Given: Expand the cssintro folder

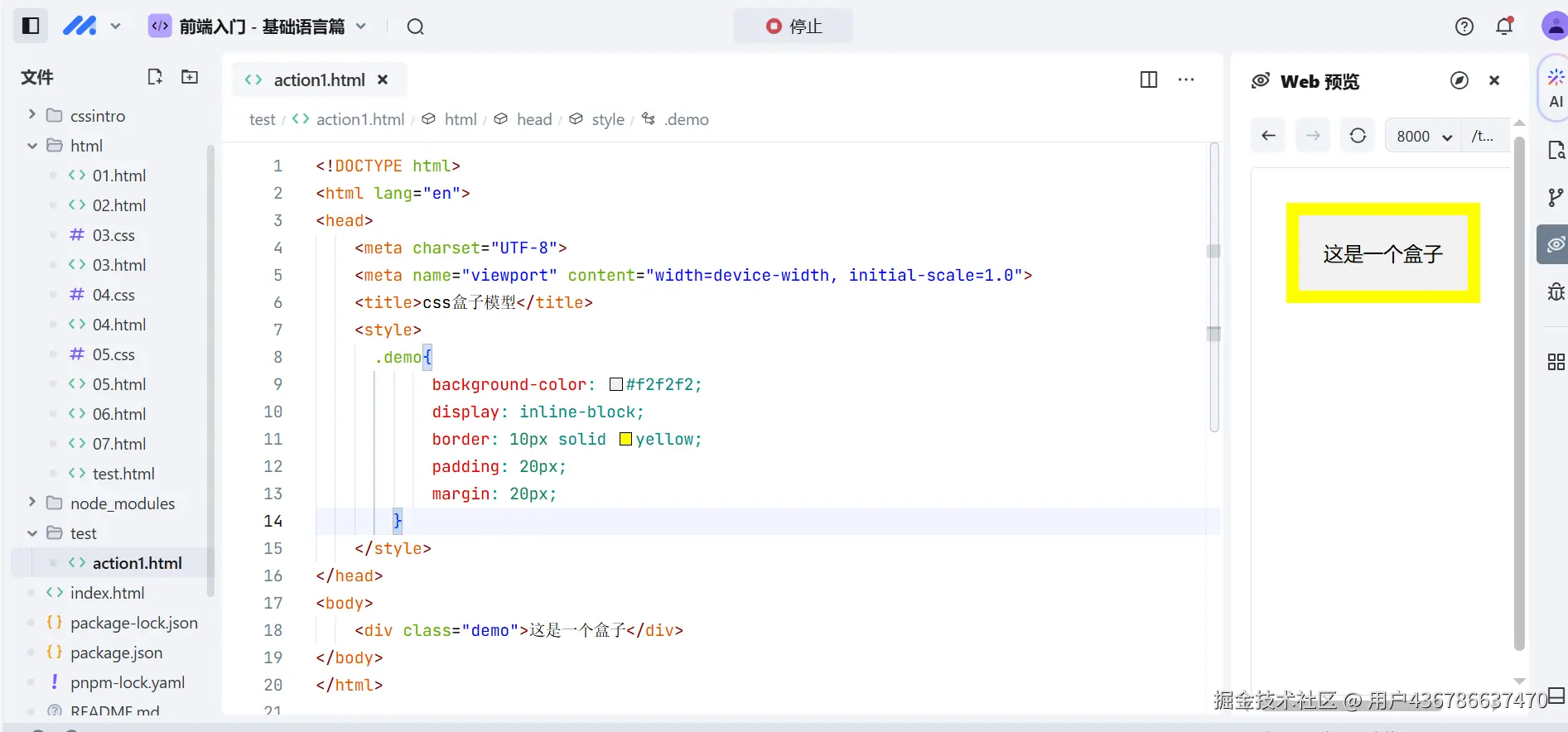Looking at the screenshot, I should [x=31, y=115].
